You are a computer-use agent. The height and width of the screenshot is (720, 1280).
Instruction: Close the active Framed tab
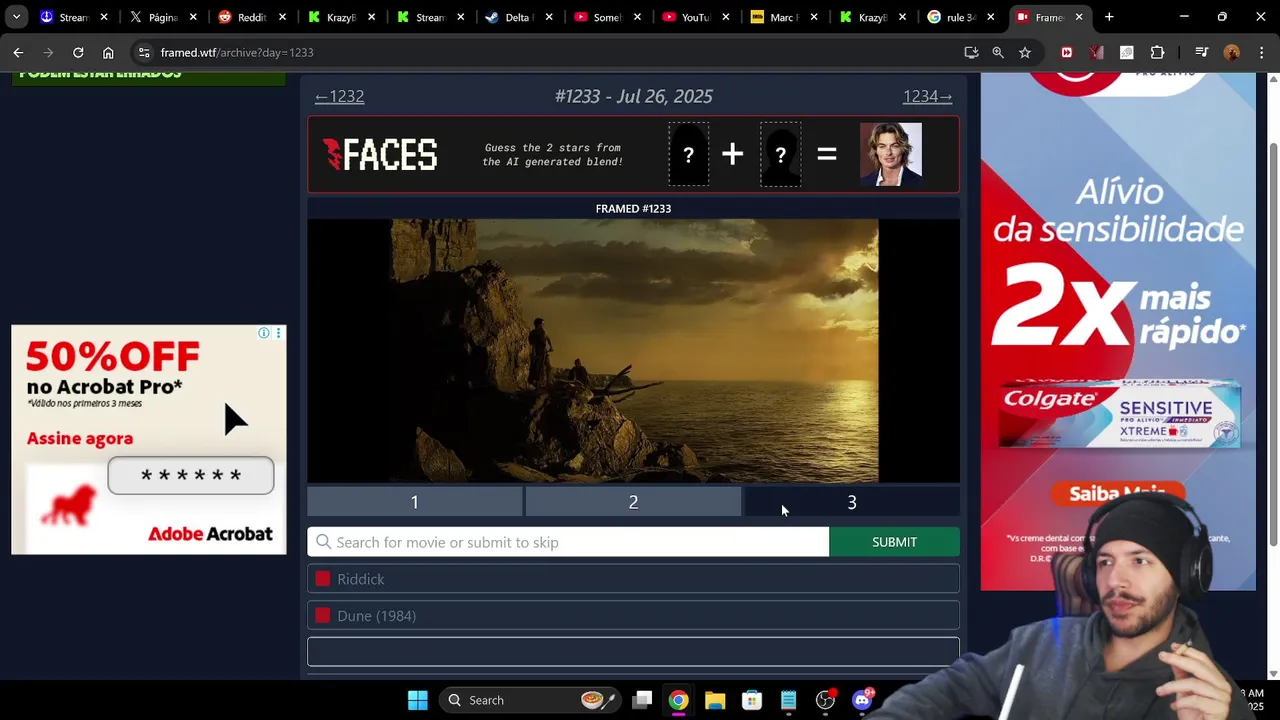1079,17
